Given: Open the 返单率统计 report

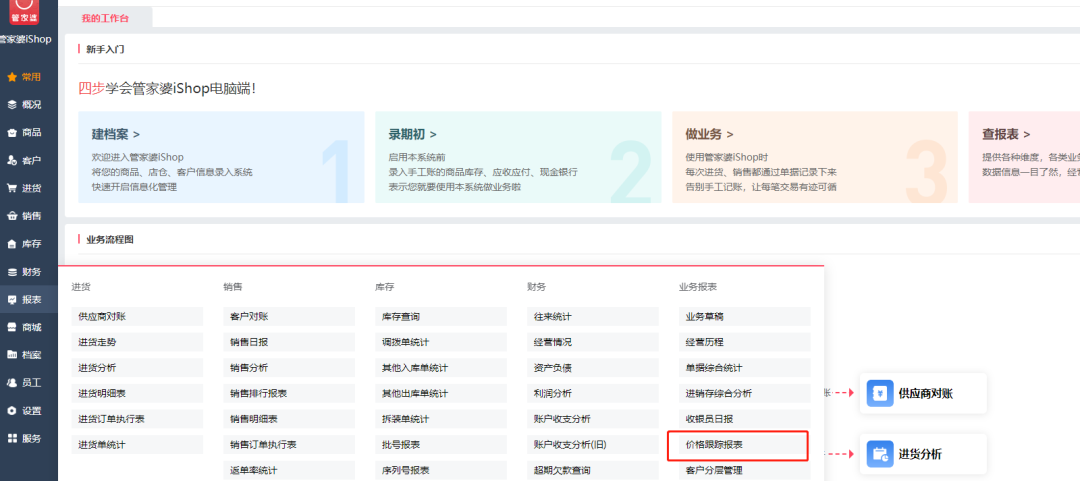Looking at the screenshot, I should click(x=289, y=470).
